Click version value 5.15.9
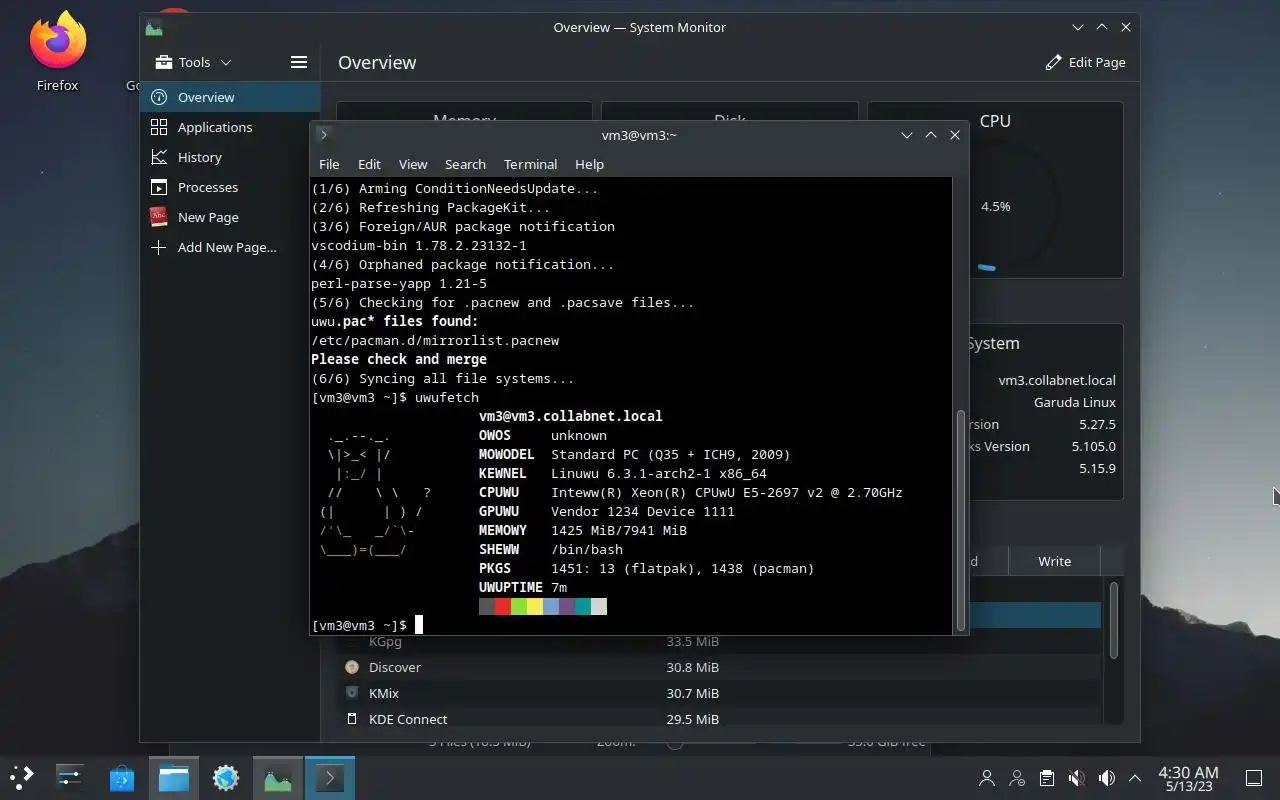The image size is (1280, 800). [1097, 468]
